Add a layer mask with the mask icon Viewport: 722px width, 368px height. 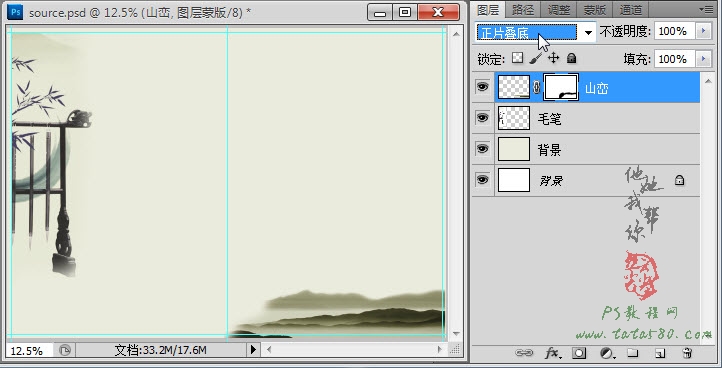(579, 353)
